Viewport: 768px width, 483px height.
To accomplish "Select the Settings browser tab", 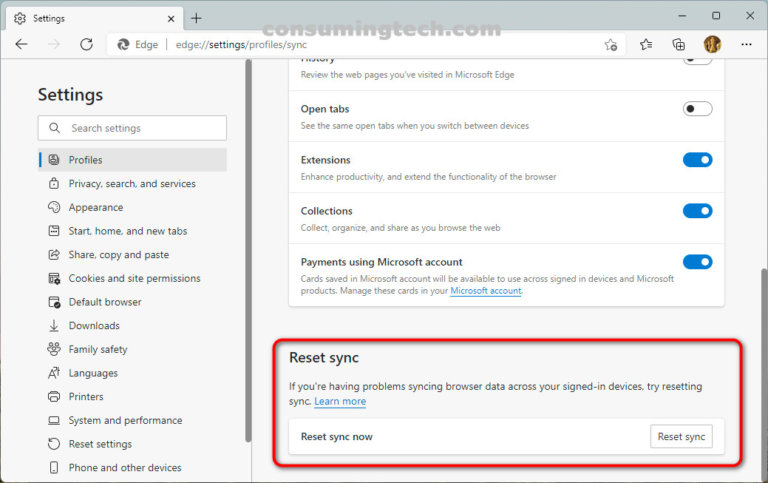I will [95, 19].
